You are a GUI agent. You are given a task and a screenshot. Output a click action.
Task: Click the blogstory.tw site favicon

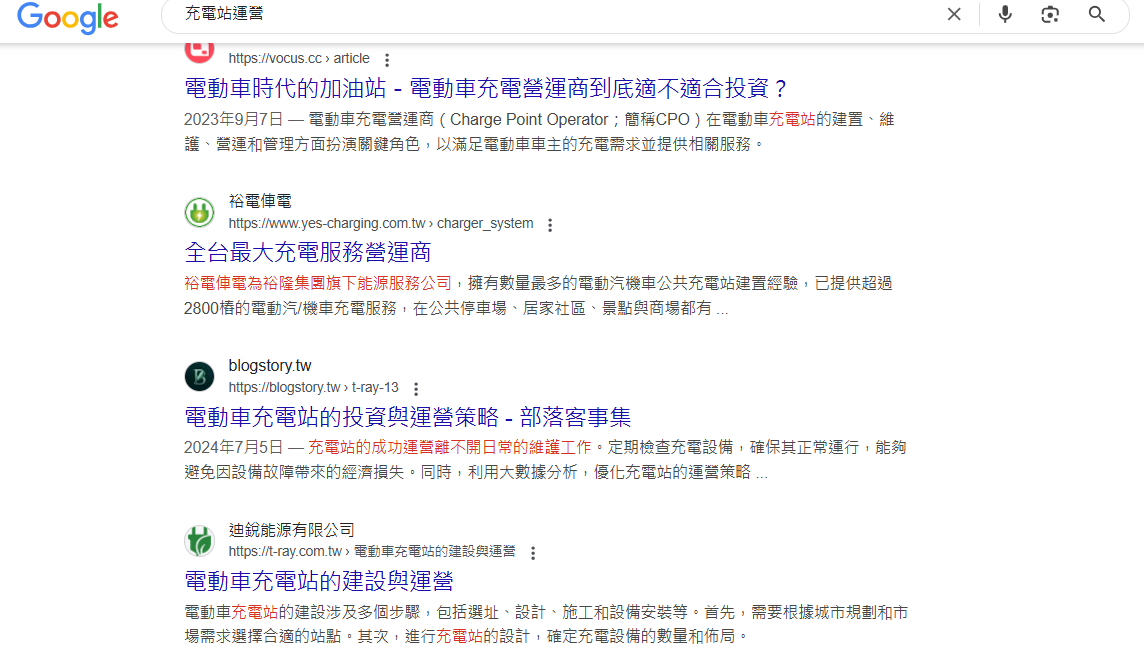tap(199, 376)
